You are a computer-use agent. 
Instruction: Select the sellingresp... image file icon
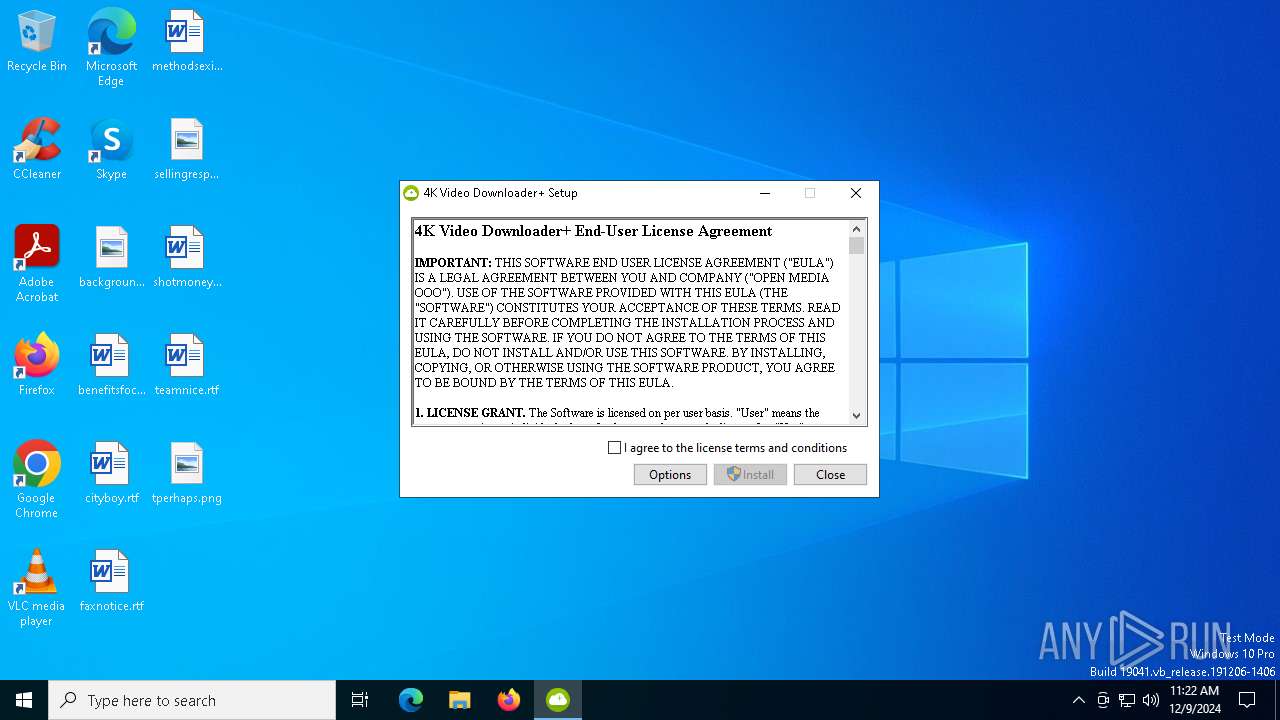[x=187, y=149]
